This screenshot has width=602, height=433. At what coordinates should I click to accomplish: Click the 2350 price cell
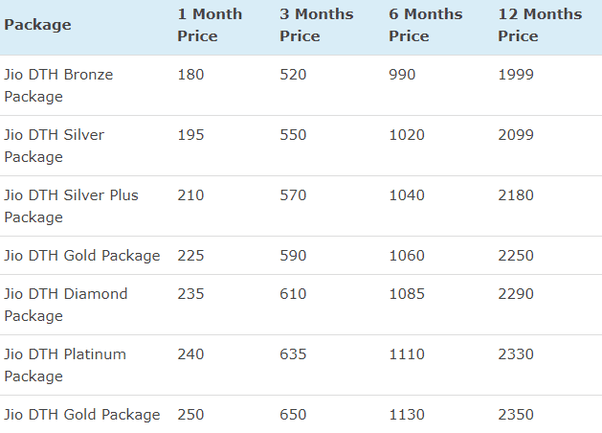click(x=516, y=415)
